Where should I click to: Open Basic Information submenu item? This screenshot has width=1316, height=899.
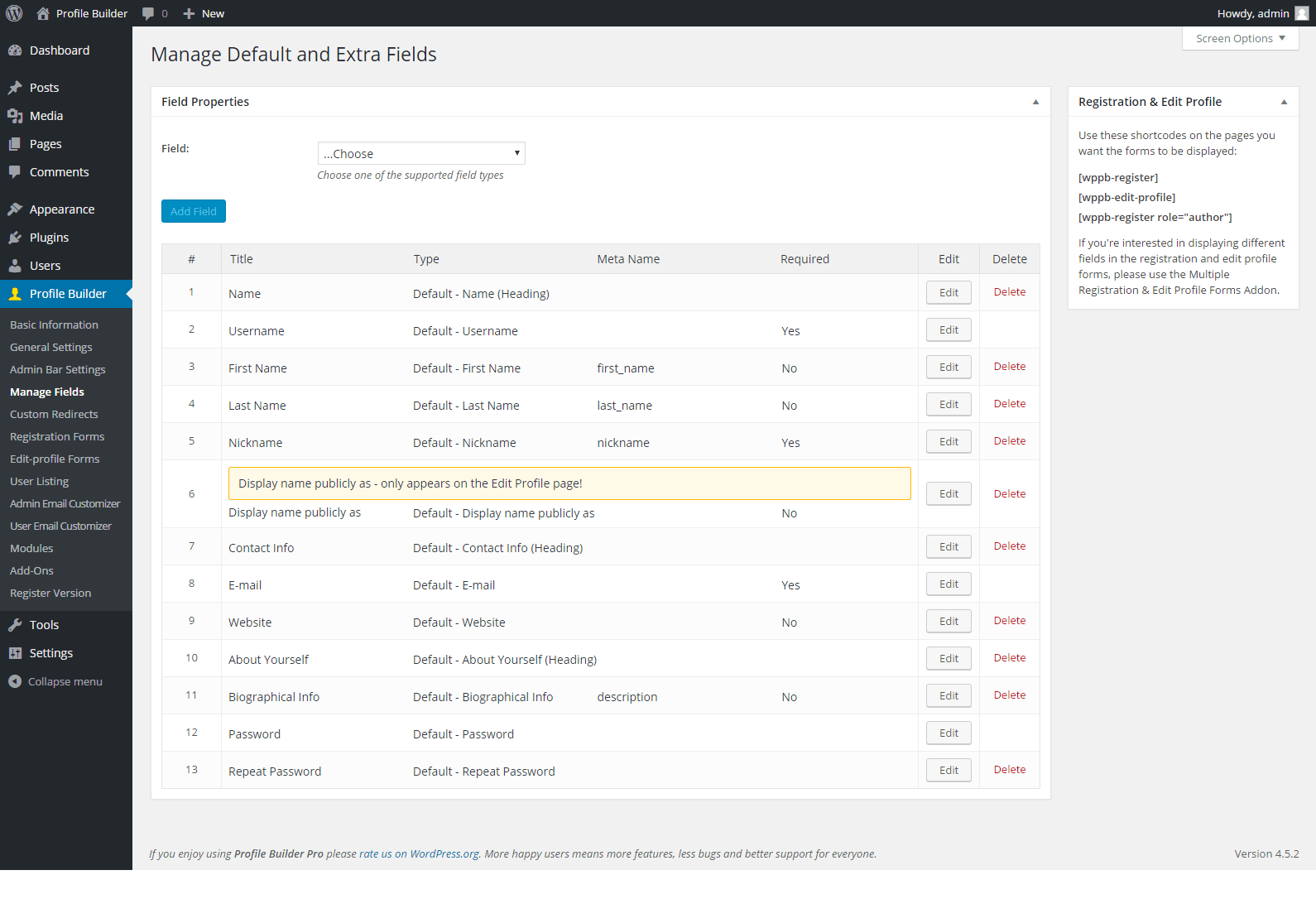pos(54,325)
